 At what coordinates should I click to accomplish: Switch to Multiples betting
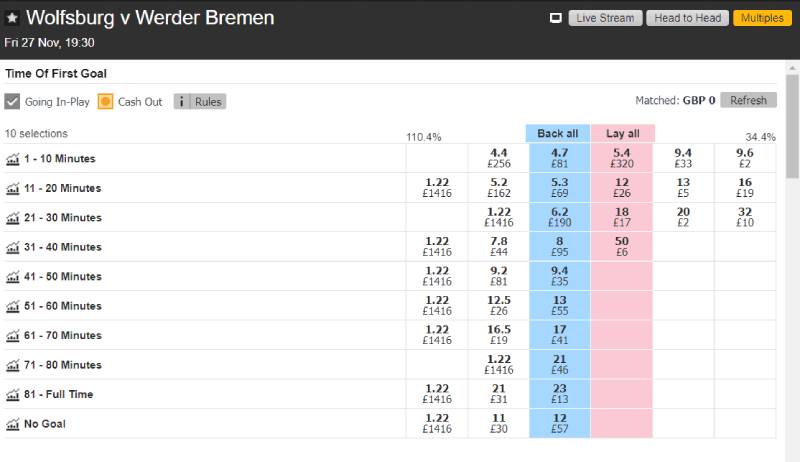762,18
